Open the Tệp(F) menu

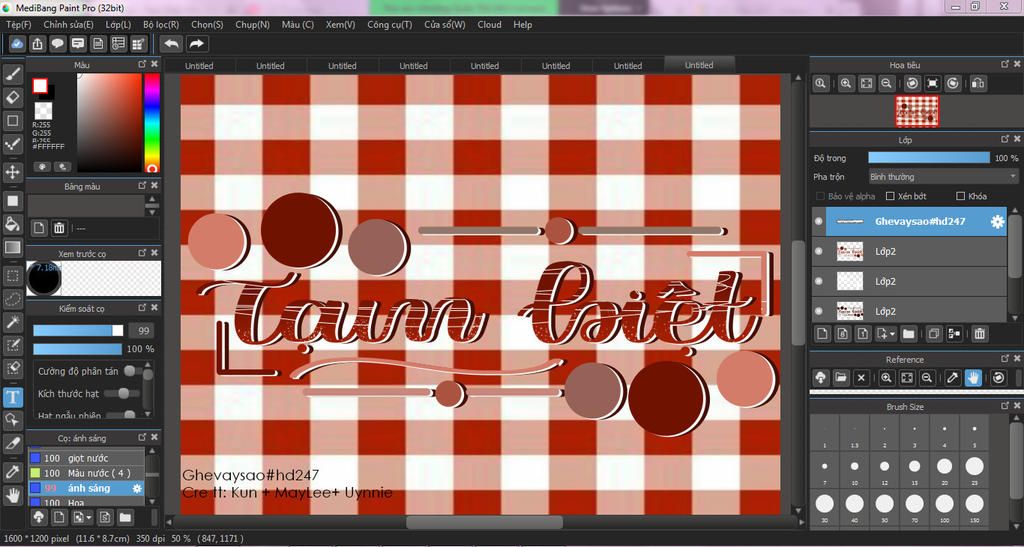(x=18, y=24)
